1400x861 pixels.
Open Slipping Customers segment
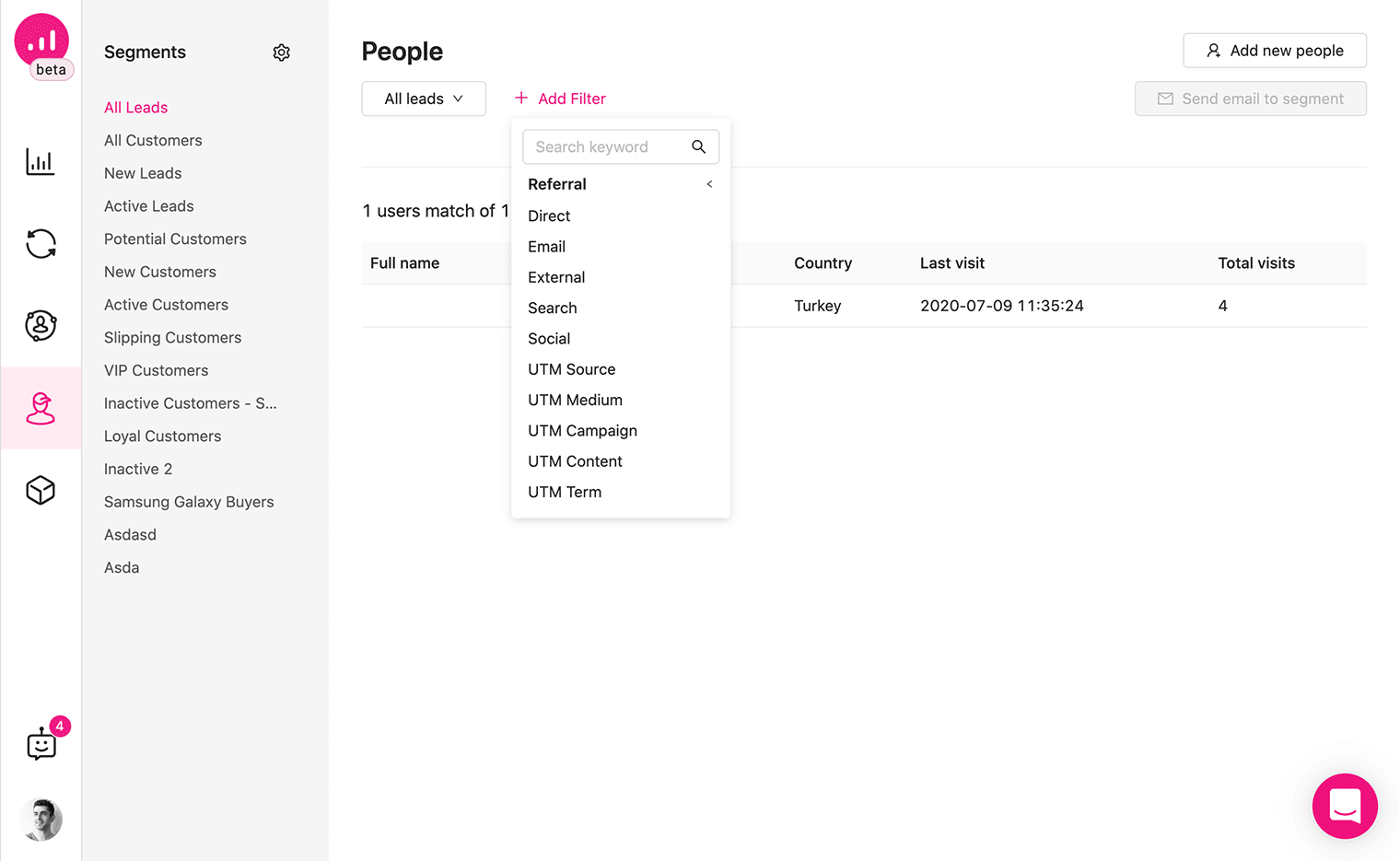pos(172,338)
